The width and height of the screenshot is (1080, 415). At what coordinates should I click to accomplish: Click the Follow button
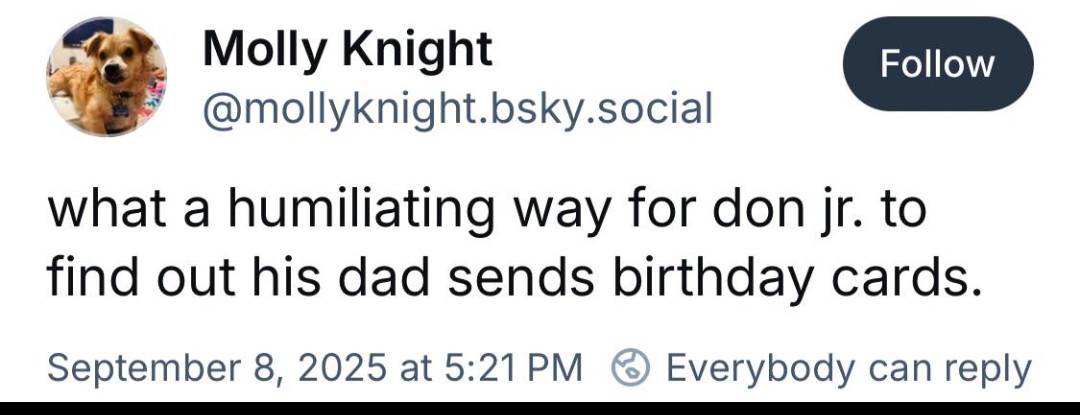tap(937, 64)
